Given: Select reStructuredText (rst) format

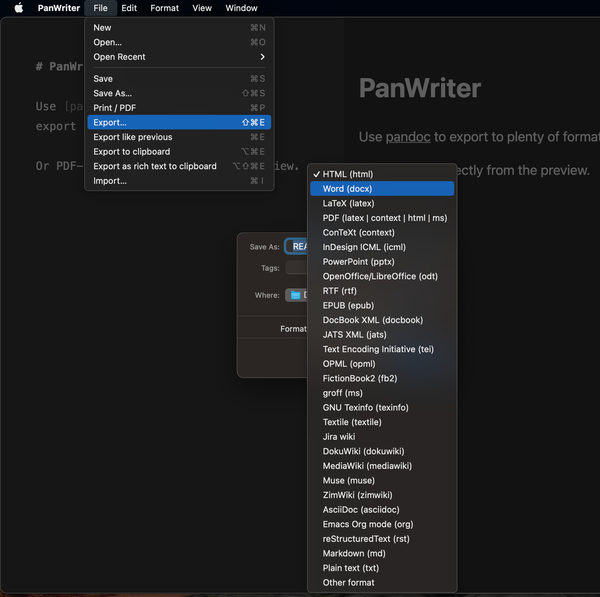Looking at the screenshot, I should click(x=382, y=538).
